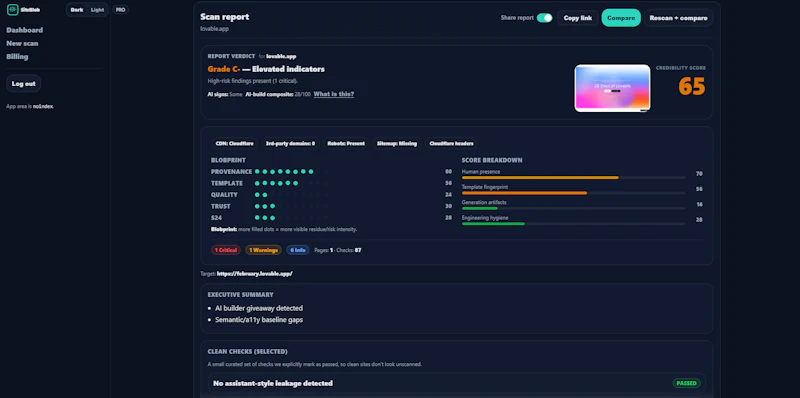The height and width of the screenshot is (398, 800).
Task: Click the 'Grade C-' verdict text
Action: pyautogui.click(x=223, y=69)
